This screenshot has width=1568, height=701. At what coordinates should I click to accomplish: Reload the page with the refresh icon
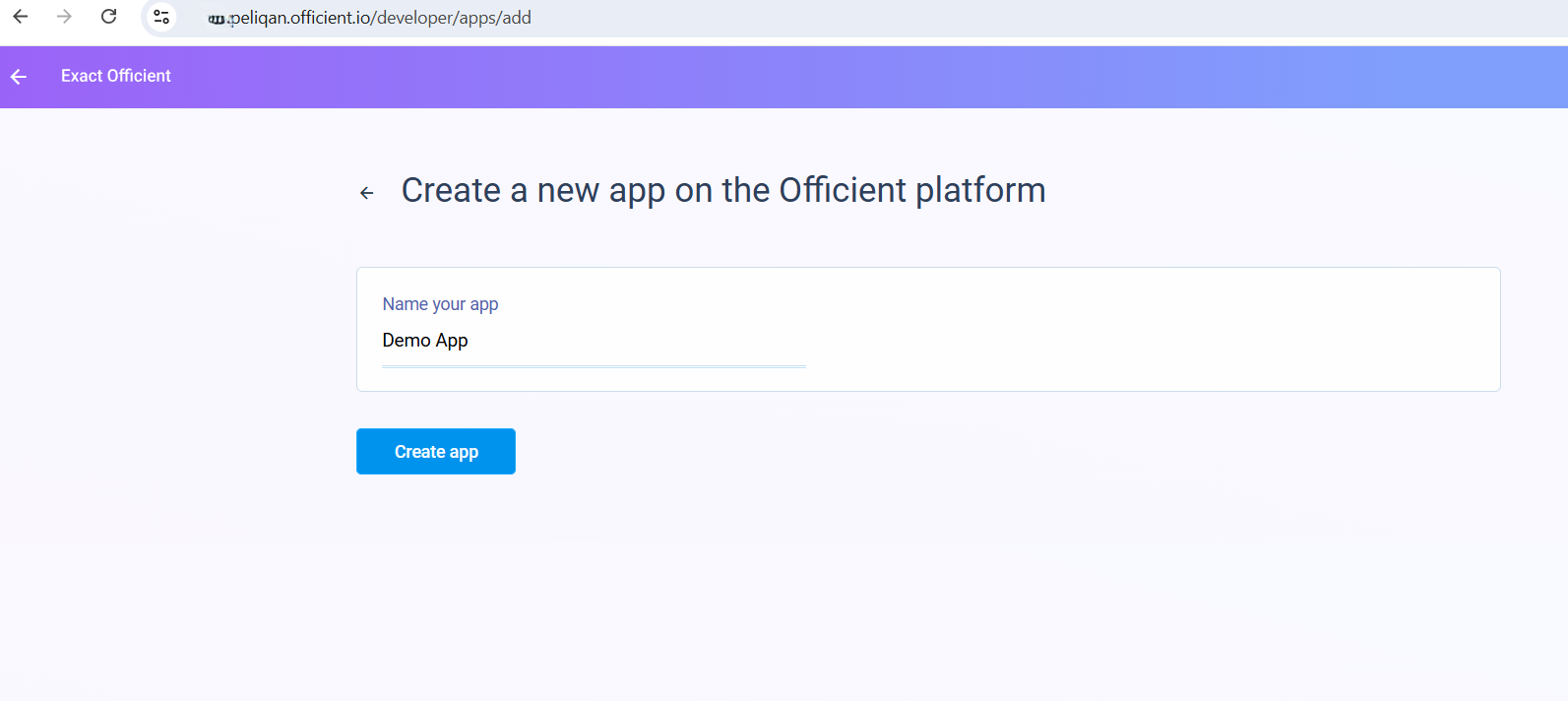pyautogui.click(x=109, y=17)
